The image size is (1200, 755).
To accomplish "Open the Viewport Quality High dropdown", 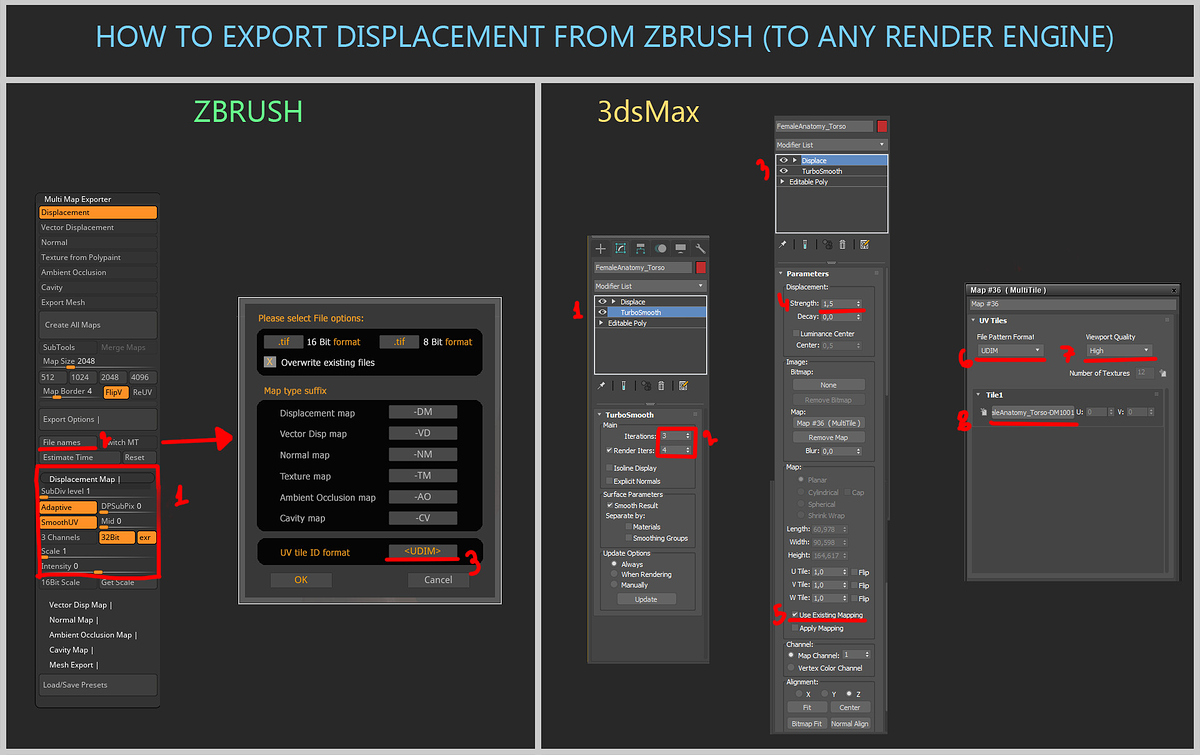I will coord(1119,350).
